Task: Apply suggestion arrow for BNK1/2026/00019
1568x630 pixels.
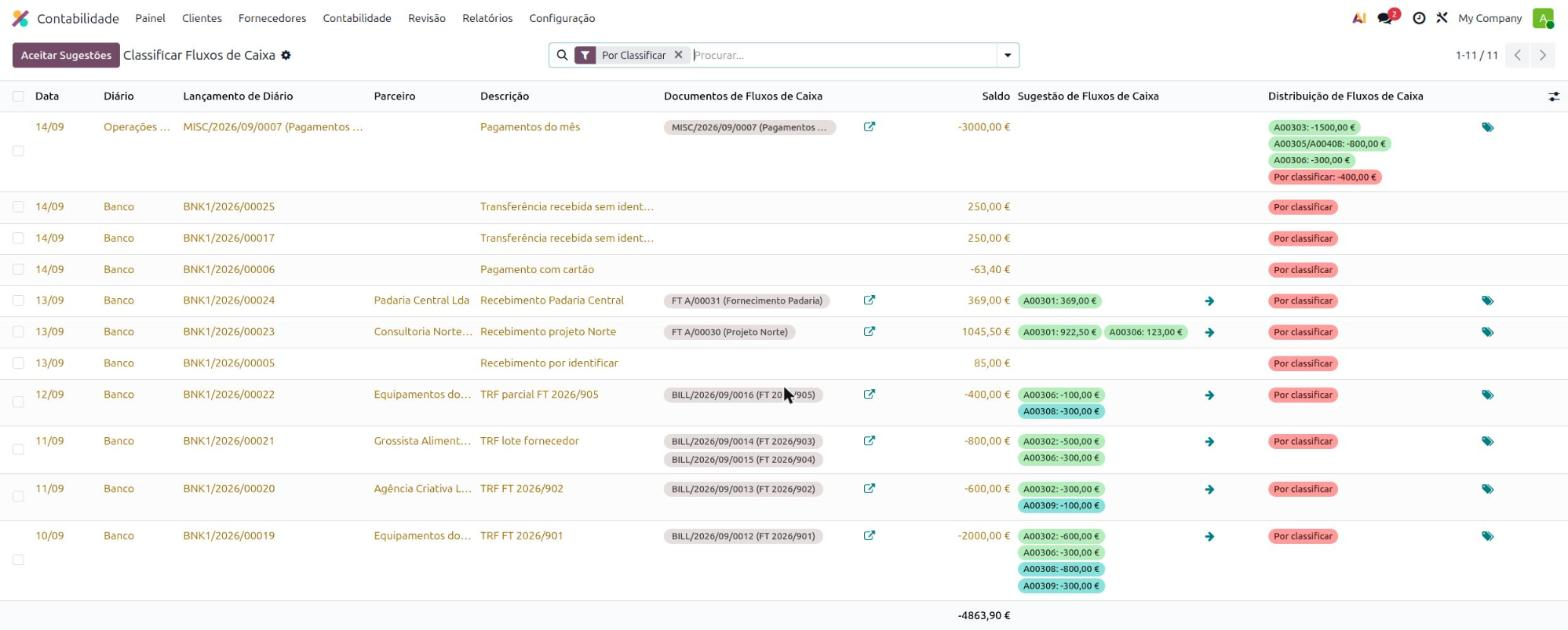Action: click(x=1209, y=537)
